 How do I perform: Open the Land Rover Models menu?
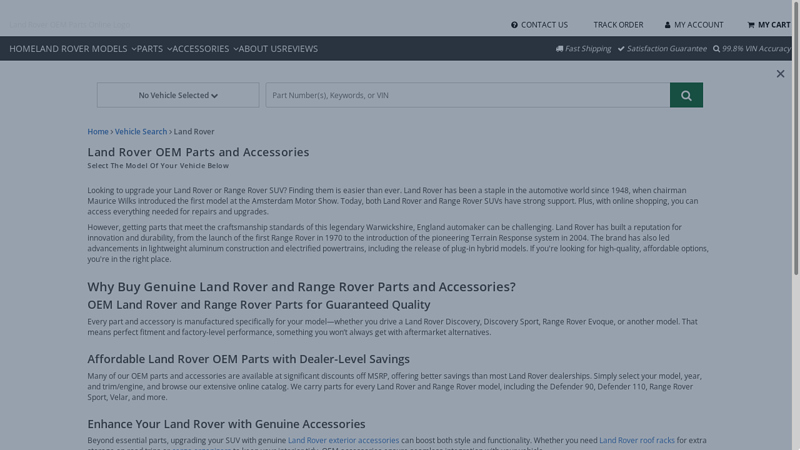[81, 48]
